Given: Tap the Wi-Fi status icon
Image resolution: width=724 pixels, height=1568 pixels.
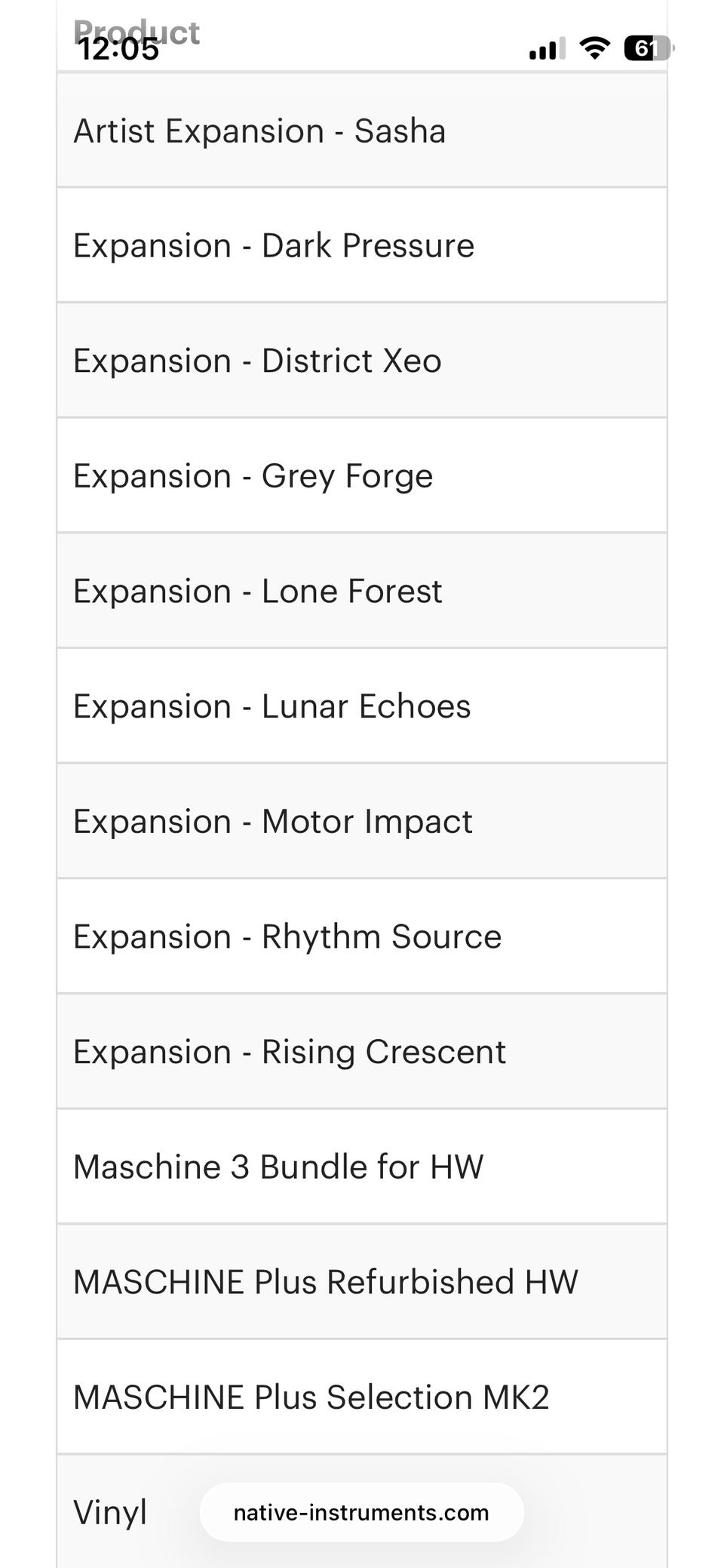Looking at the screenshot, I should click(x=594, y=49).
